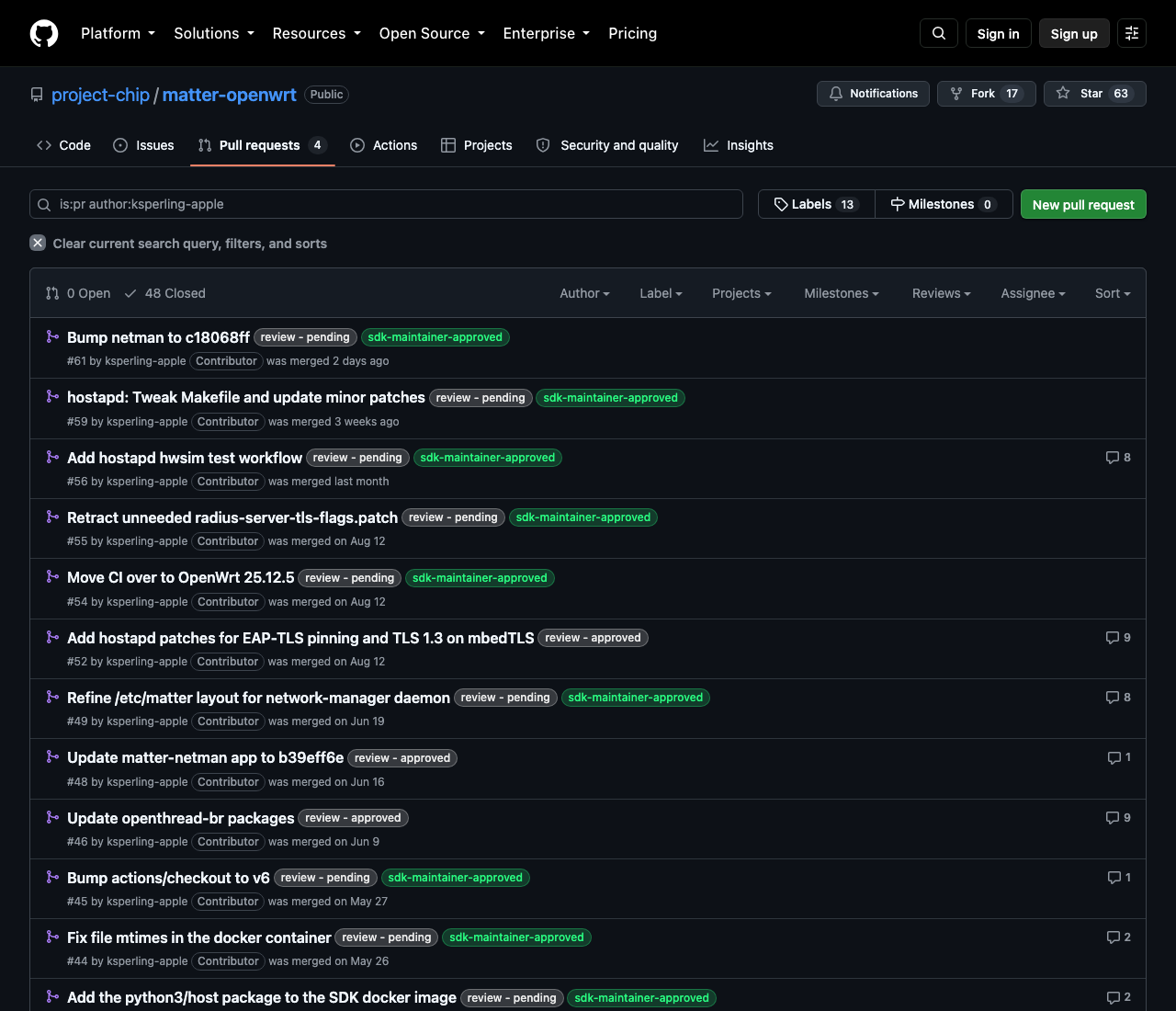Show the 48 Closed pull requests
The image size is (1176, 1011).
point(164,293)
